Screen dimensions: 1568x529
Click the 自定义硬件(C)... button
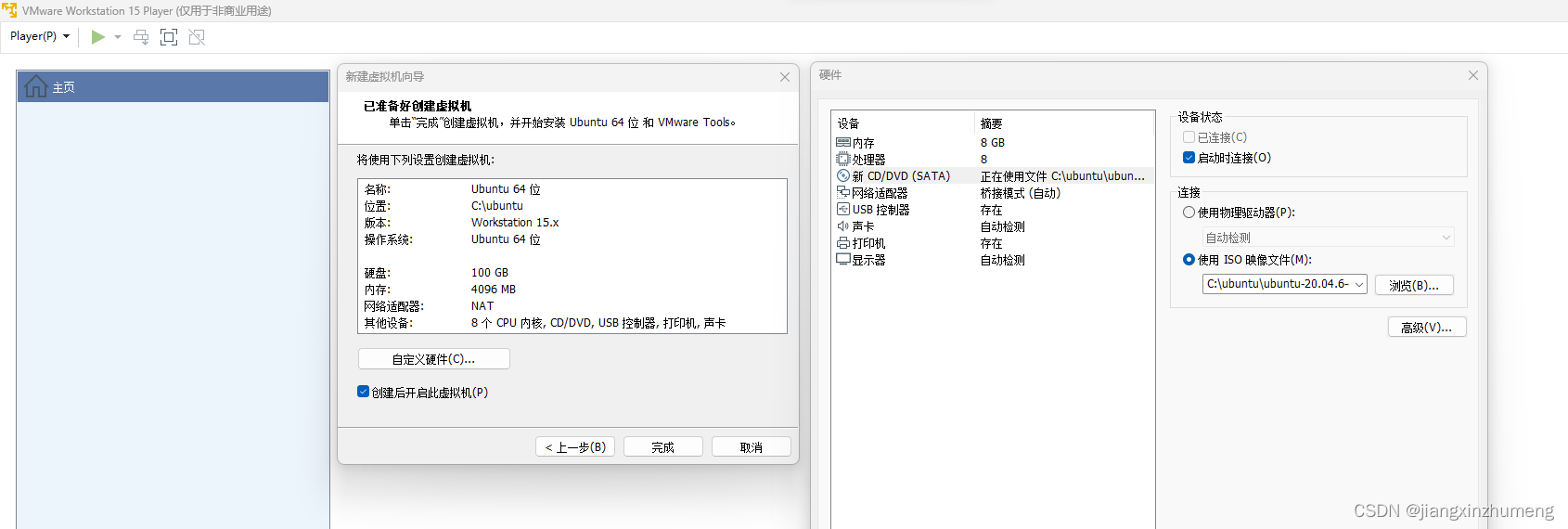(433, 359)
